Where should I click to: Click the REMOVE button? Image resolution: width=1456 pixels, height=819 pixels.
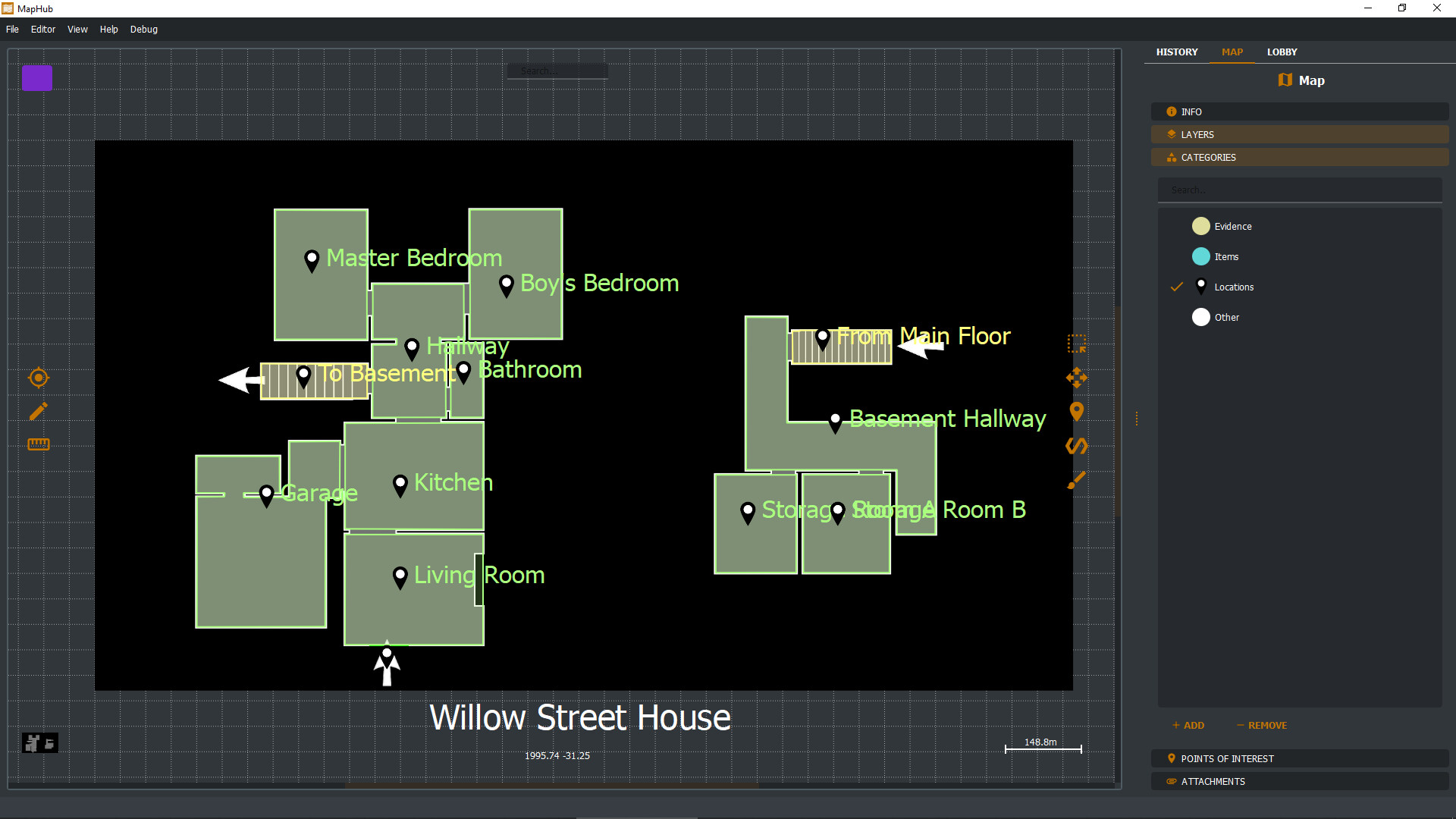1261,725
